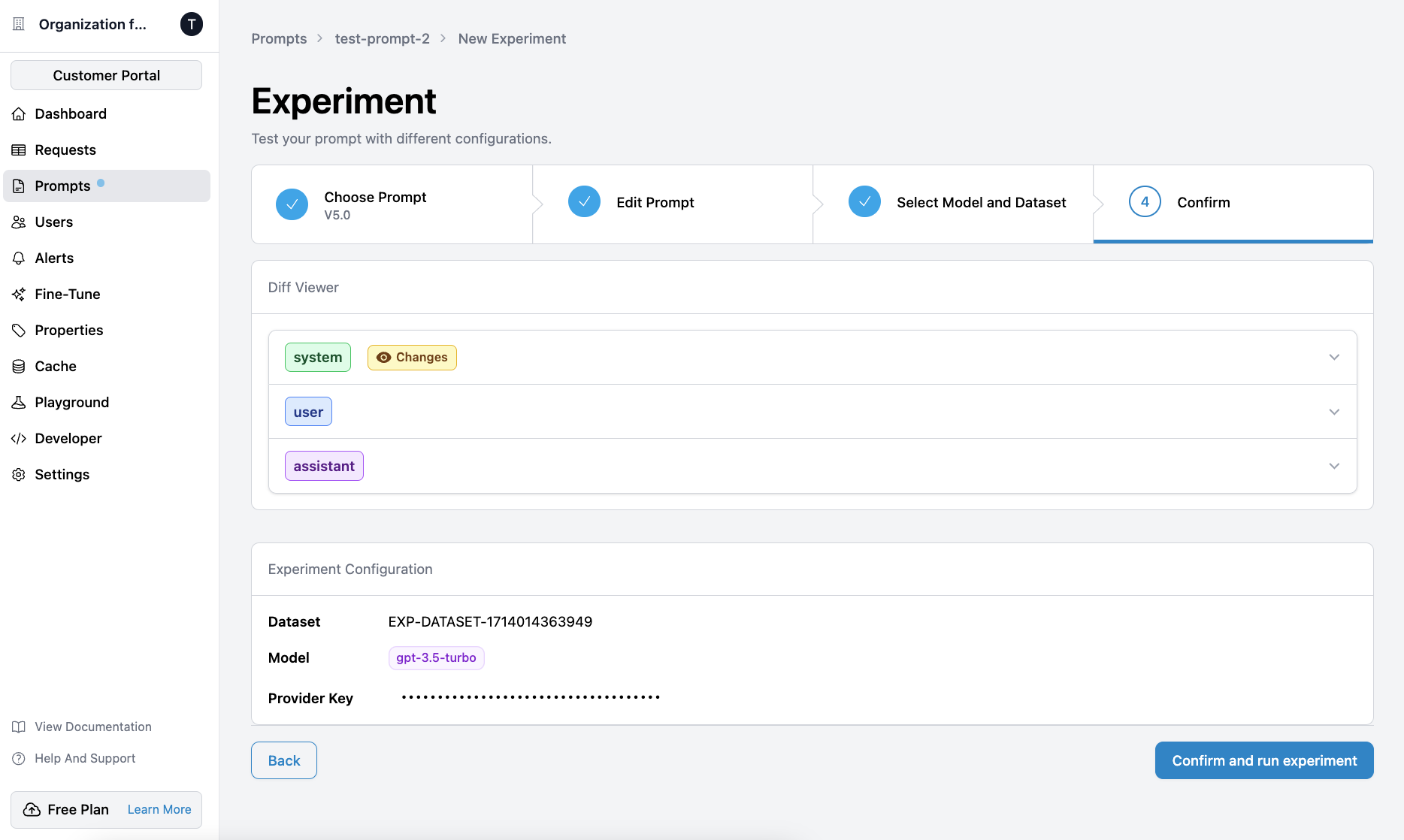Viewport: 1404px width, 840px height.
Task: Open the Developer section
Action: [x=68, y=438]
